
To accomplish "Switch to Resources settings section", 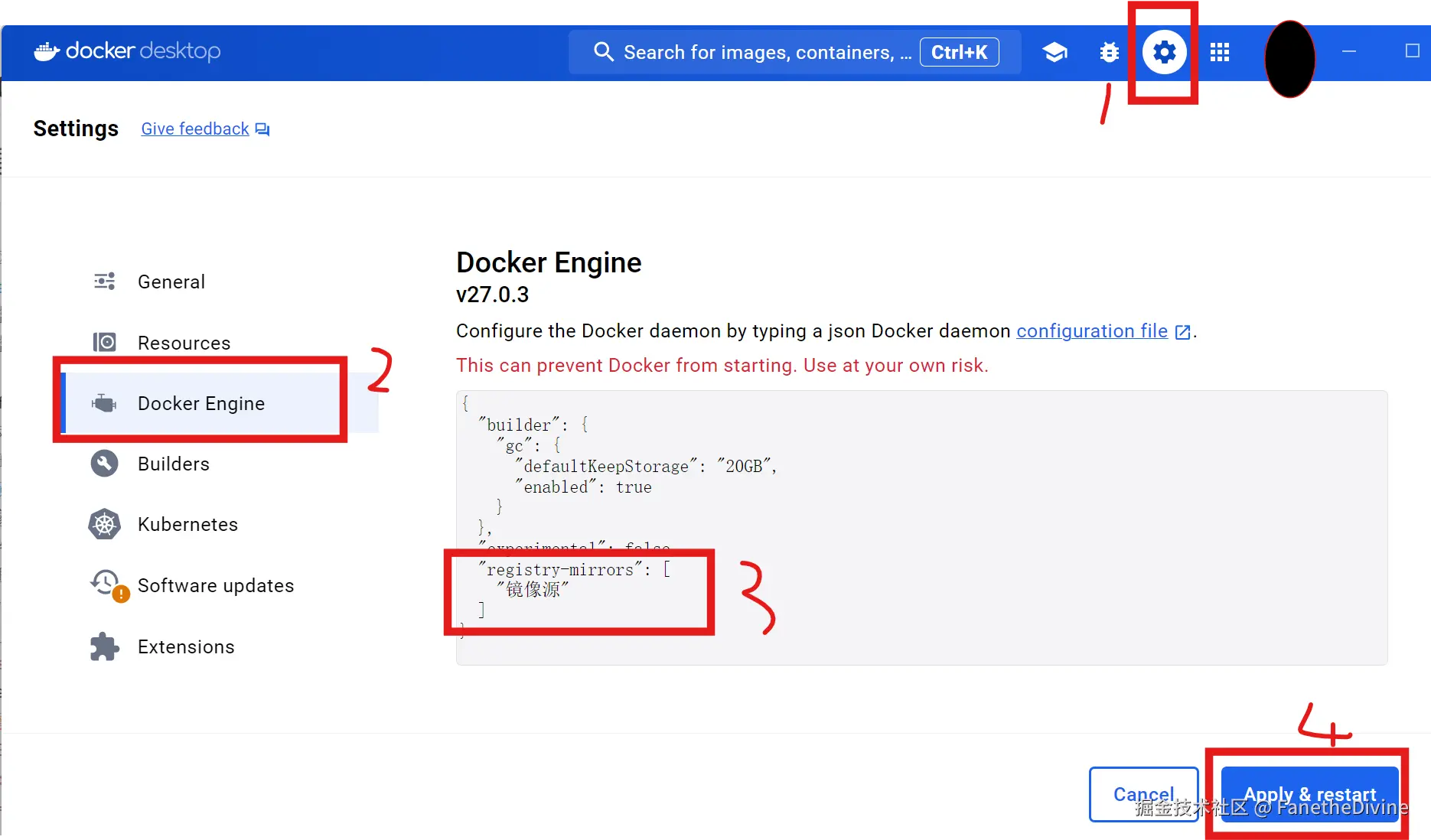I will click(x=184, y=343).
